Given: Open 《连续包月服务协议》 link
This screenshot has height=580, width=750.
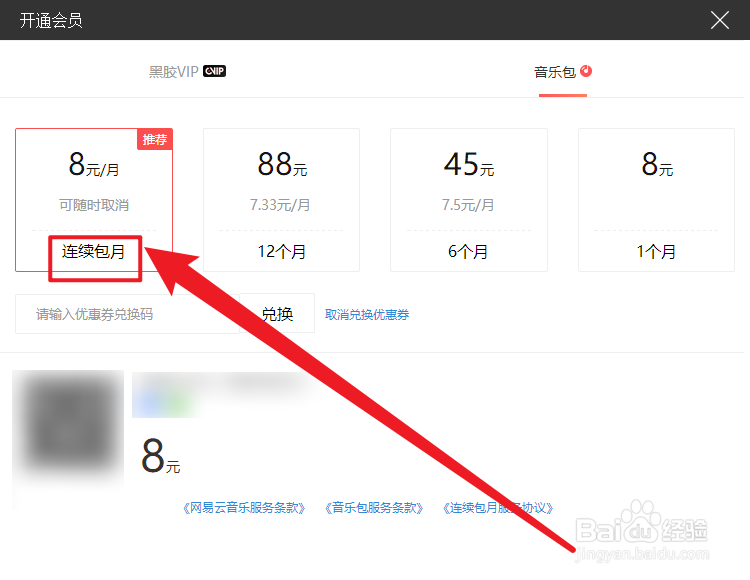Looking at the screenshot, I should pos(498,508).
